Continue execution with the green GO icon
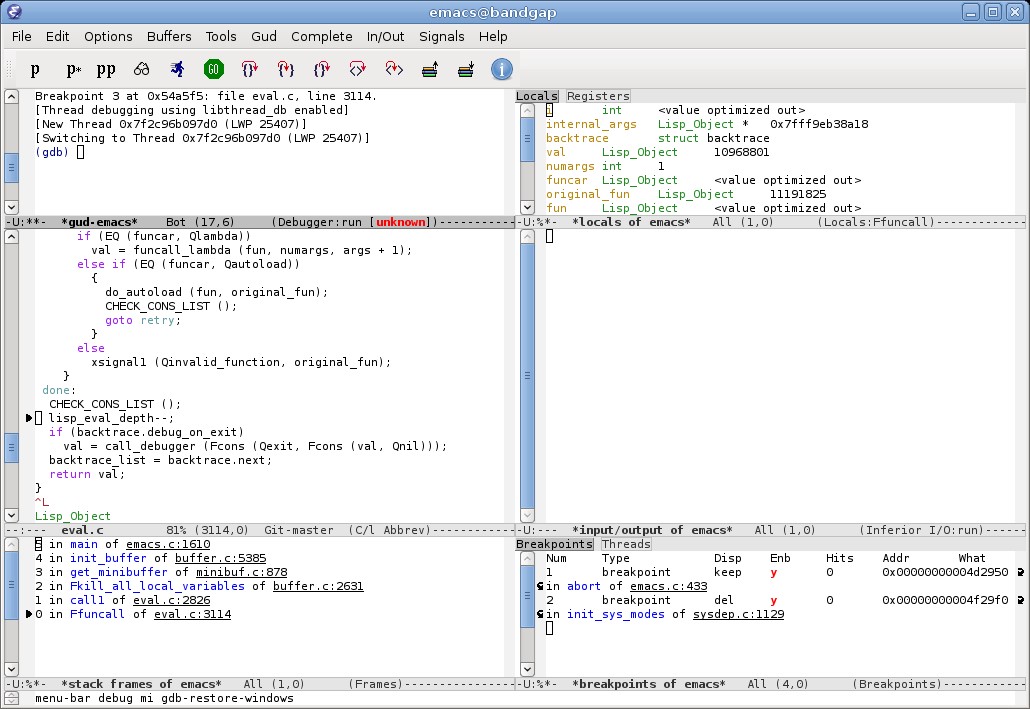 point(213,69)
